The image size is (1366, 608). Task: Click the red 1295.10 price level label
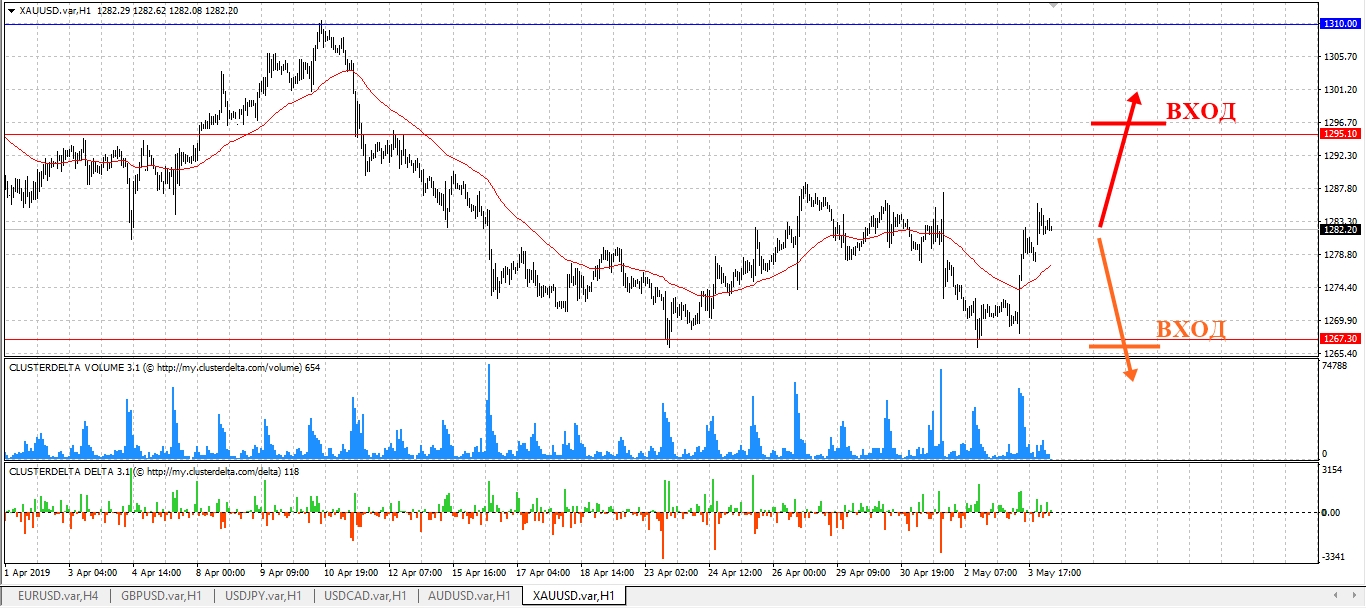[x=1340, y=133]
